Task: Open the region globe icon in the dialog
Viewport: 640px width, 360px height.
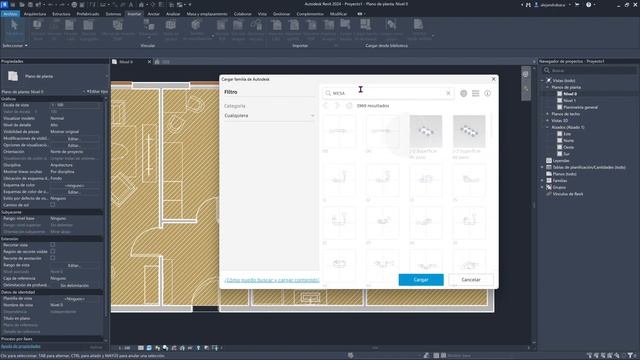Action: tap(463, 93)
